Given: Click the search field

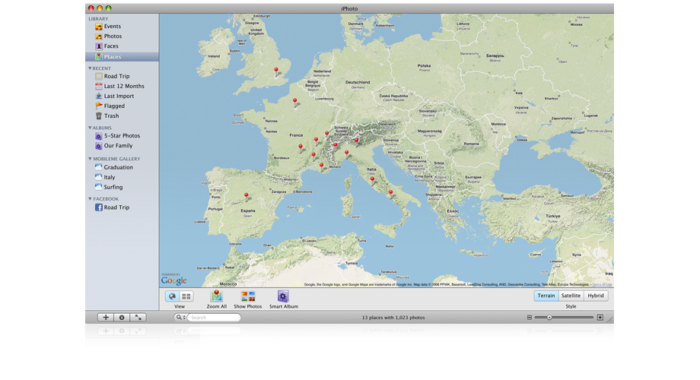Looking at the screenshot, I should [x=213, y=317].
